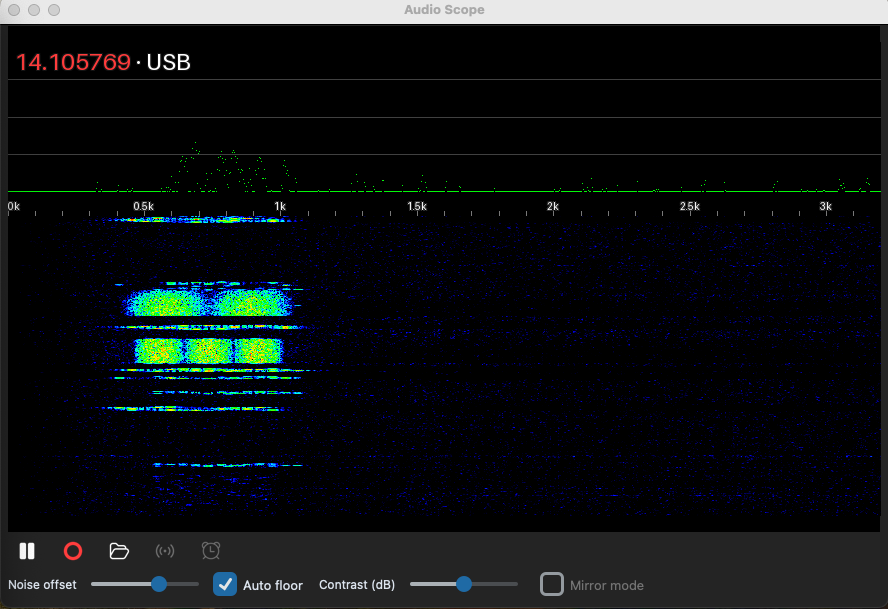This screenshot has height=609, width=888.
Task: Uncheck the Auto floor checkbox
Action: [225, 584]
